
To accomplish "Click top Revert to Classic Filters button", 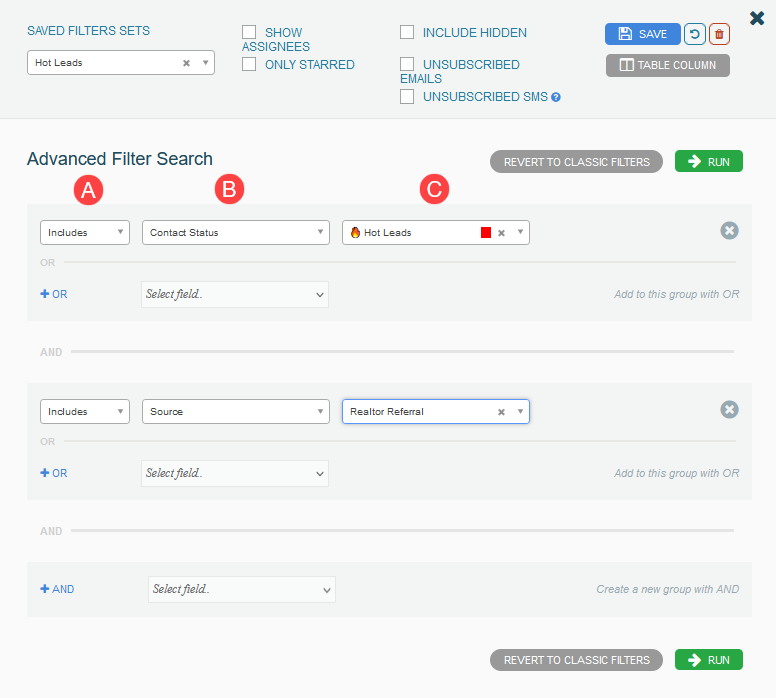I will [576, 162].
